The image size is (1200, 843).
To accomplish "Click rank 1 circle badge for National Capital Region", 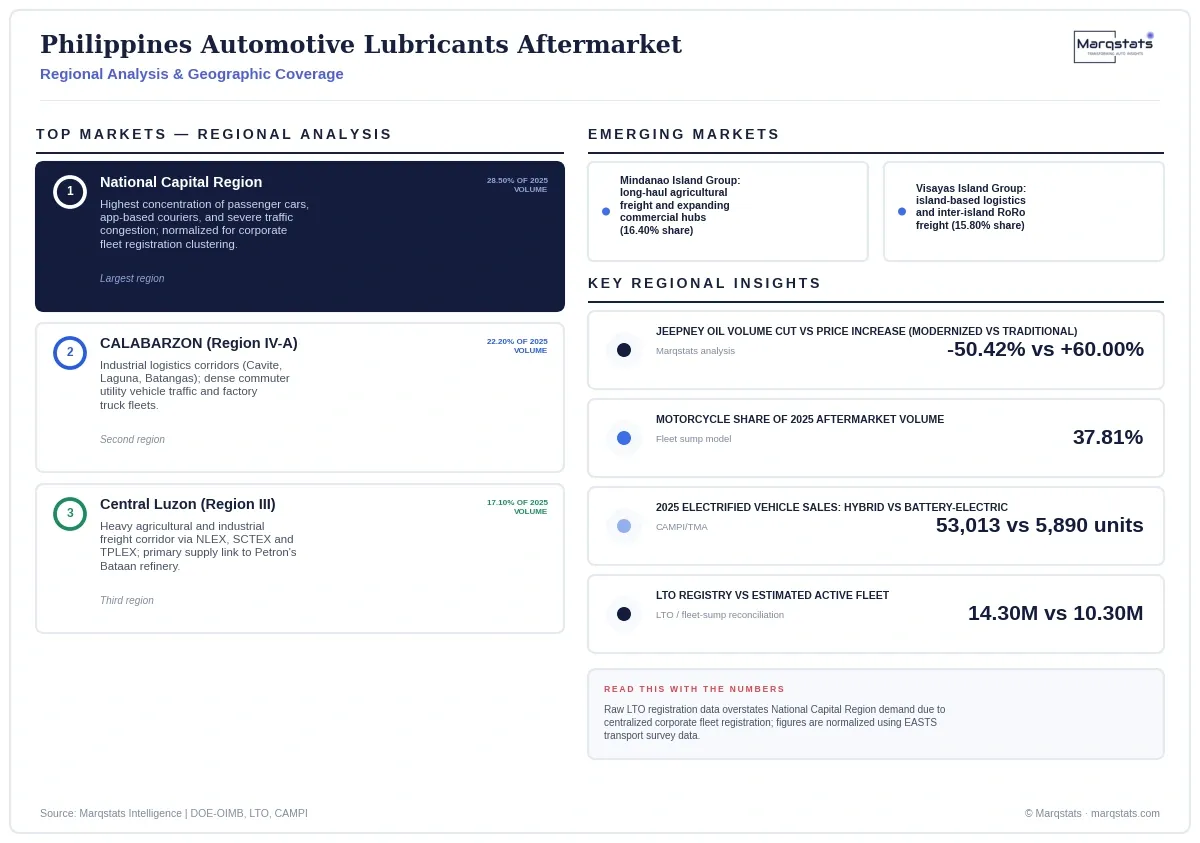I will click(x=70, y=191).
